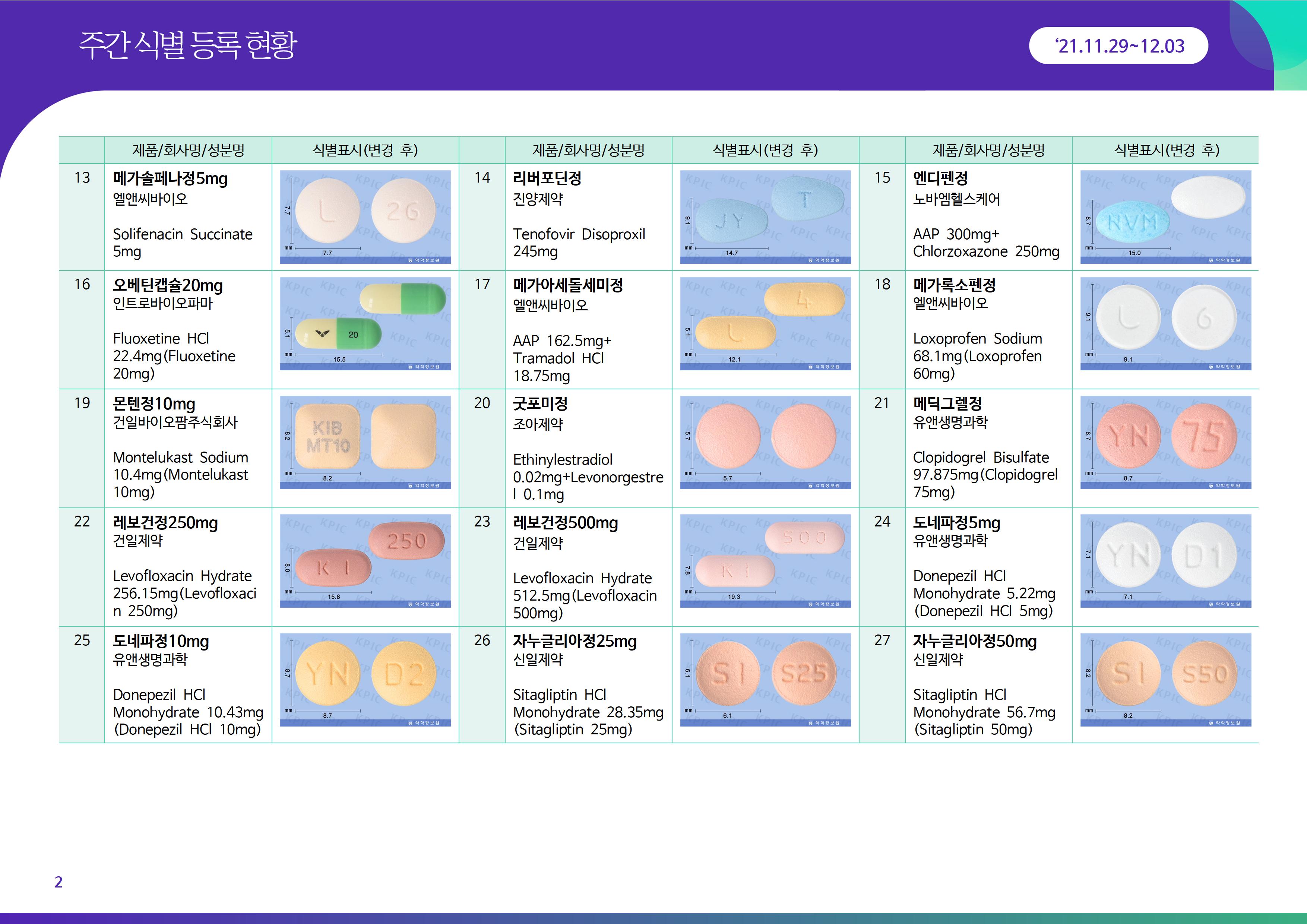
Task: Click the 리버포딘정 blue tablet image
Action: coord(765,216)
